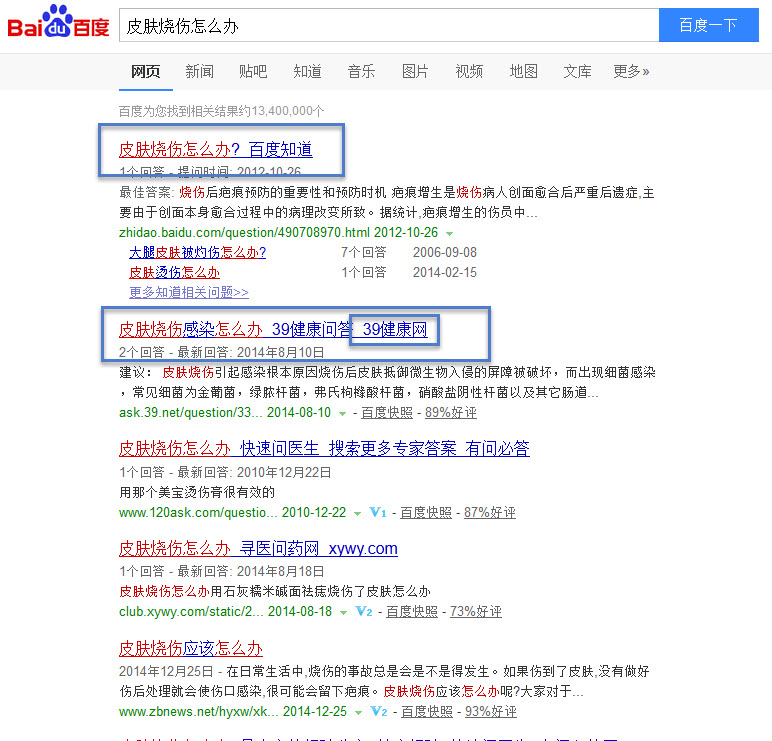This screenshot has height=741, width=772.
Task: Click the 89%好评 rating link
Action: pyautogui.click(x=450, y=413)
